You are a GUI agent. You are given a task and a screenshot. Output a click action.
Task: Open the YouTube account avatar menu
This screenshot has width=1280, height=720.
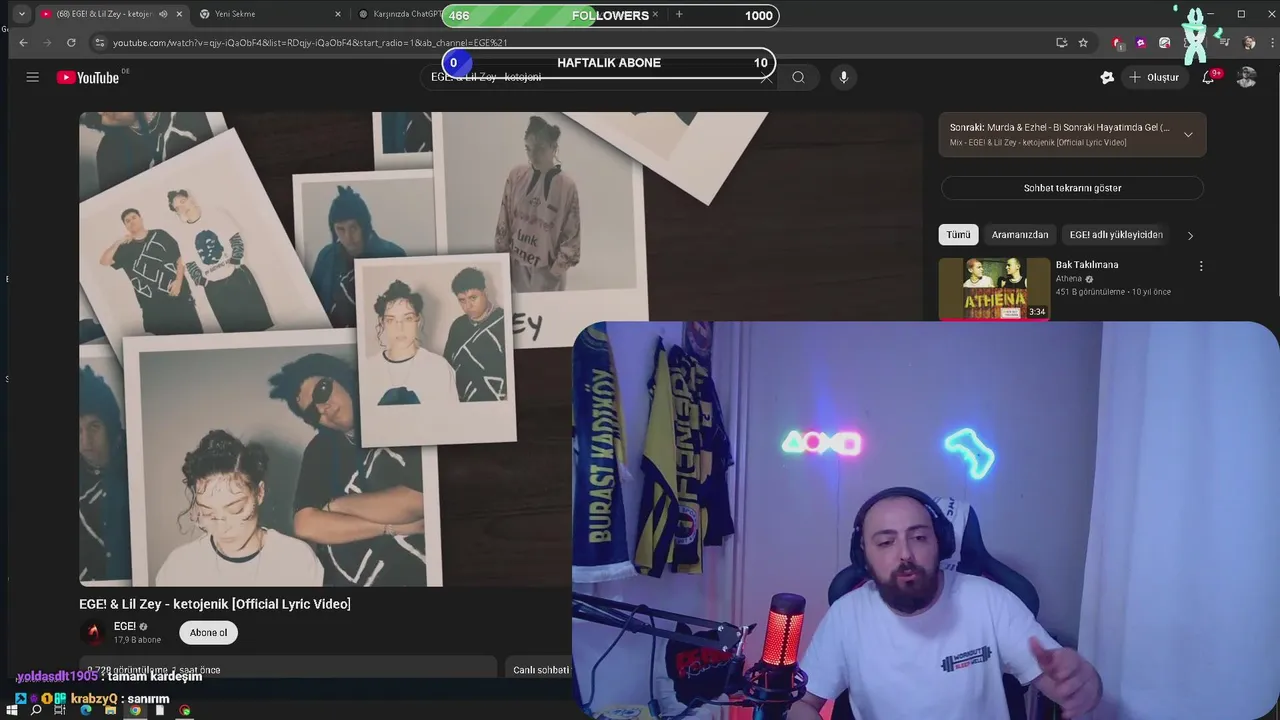1246,77
